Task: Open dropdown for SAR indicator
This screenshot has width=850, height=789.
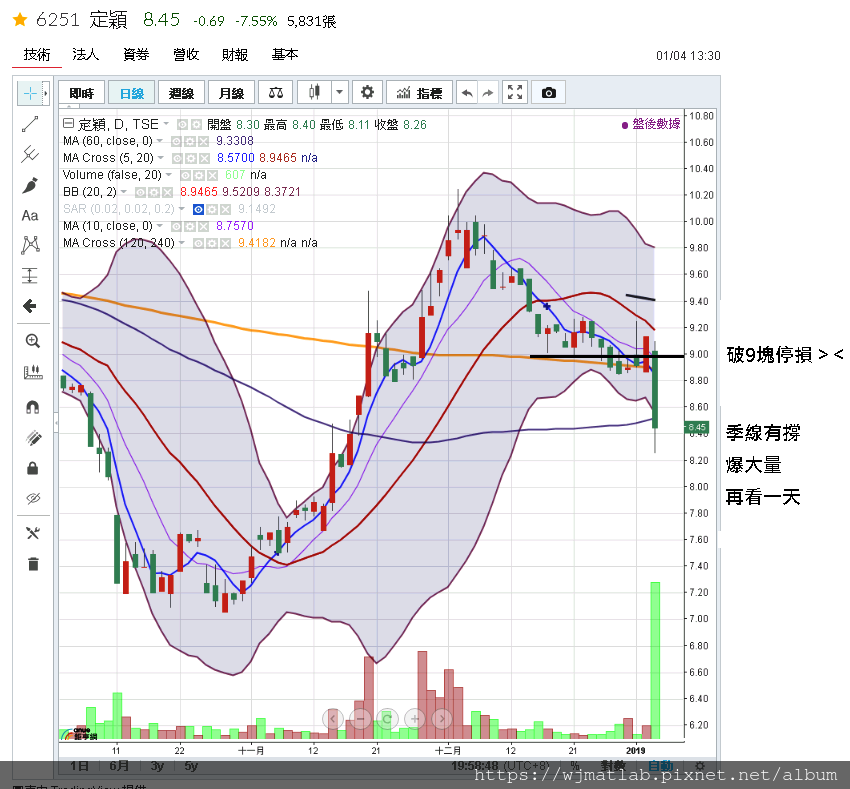Action: [x=182, y=209]
